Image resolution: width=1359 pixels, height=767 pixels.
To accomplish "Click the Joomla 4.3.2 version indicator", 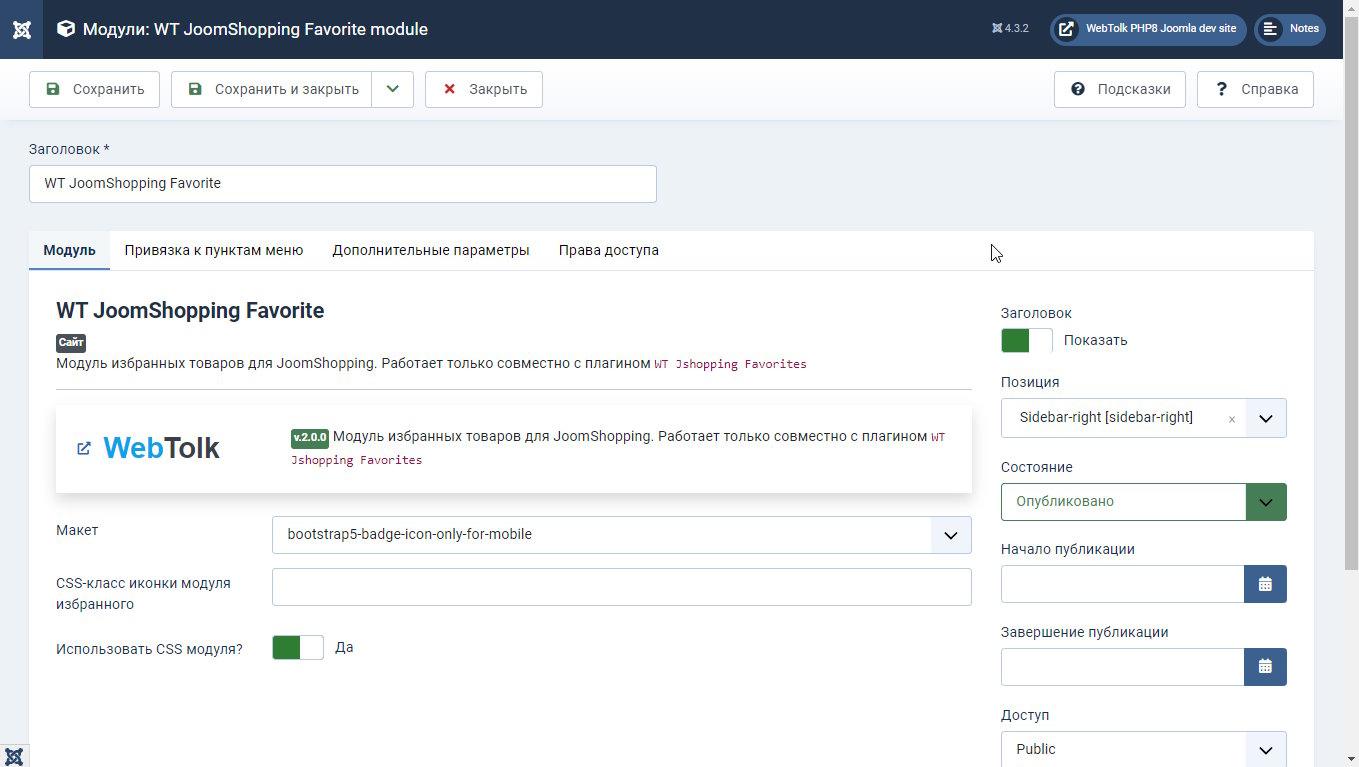I will tap(1010, 29).
